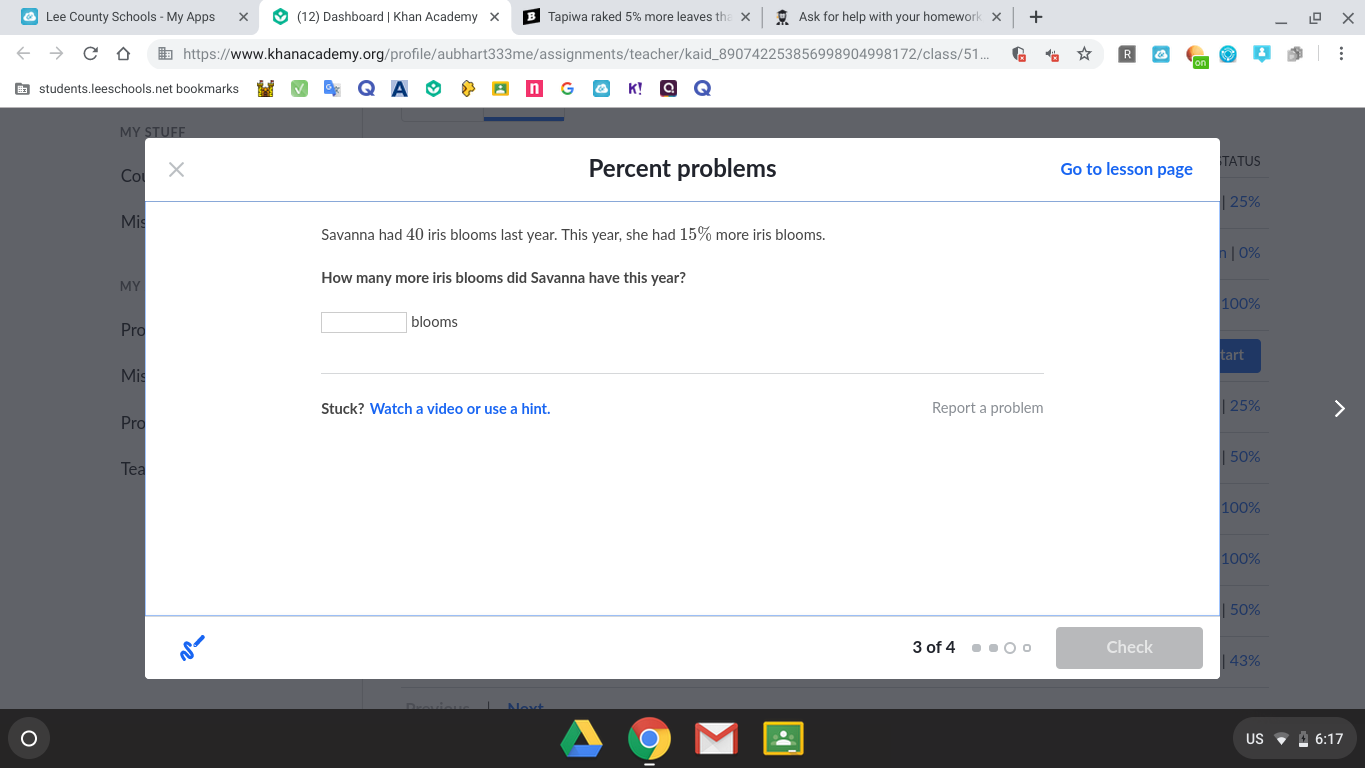Open the students.leeschools.net bookmarks folder
Viewport: 1365px width, 768px height.
click(x=127, y=89)
